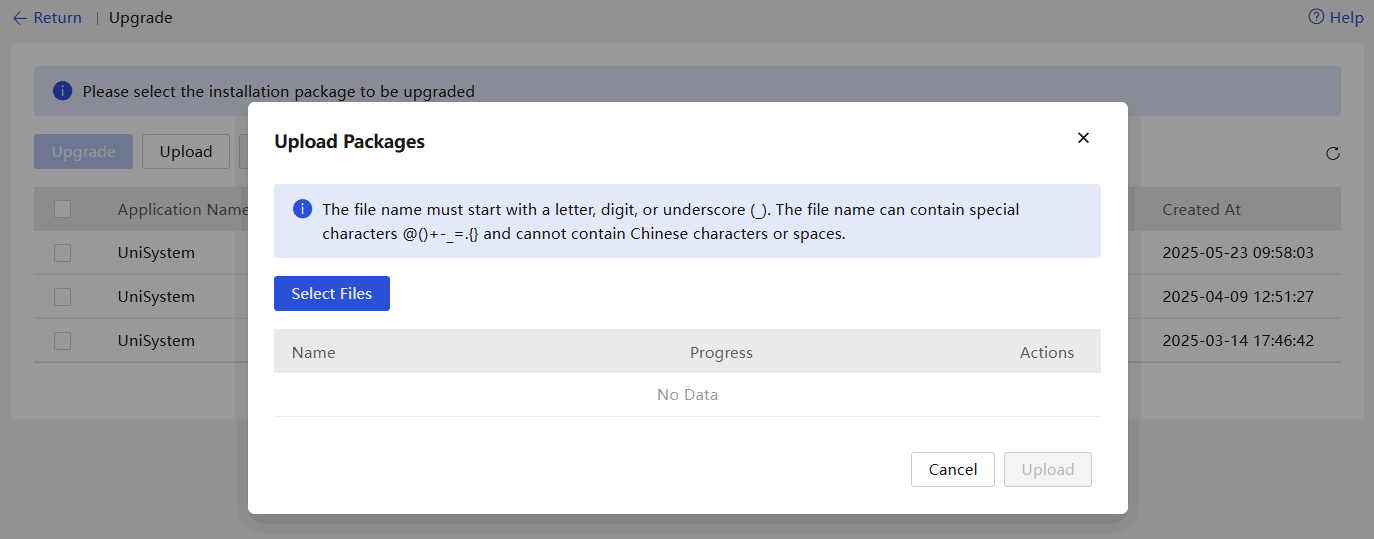Check the second UniSystem row checkbox

(62, 297)
